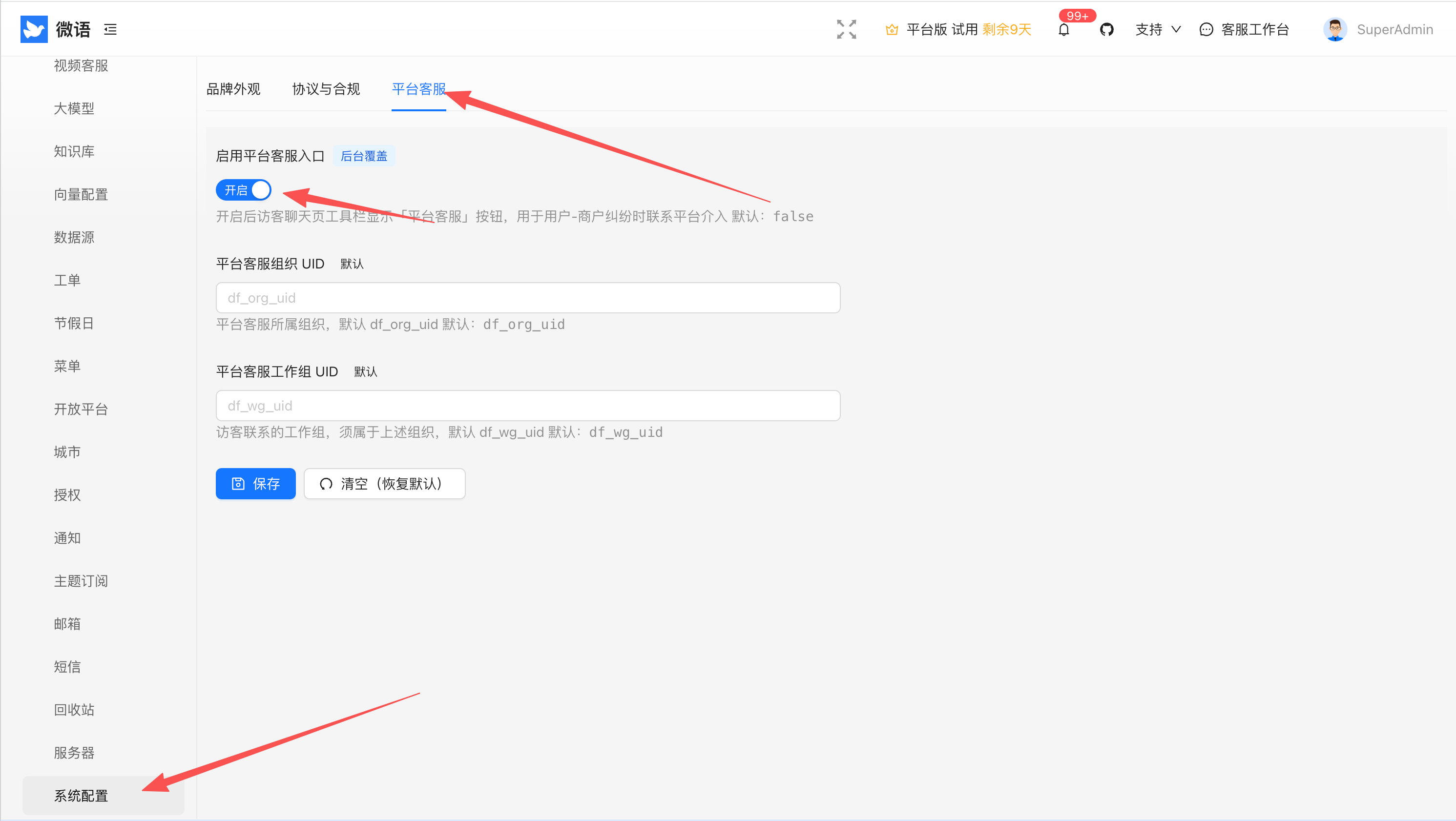This screenshot has height=821, width=1456.
Task: Open 回收站 in the sidebar
Action: pos(74,710)
